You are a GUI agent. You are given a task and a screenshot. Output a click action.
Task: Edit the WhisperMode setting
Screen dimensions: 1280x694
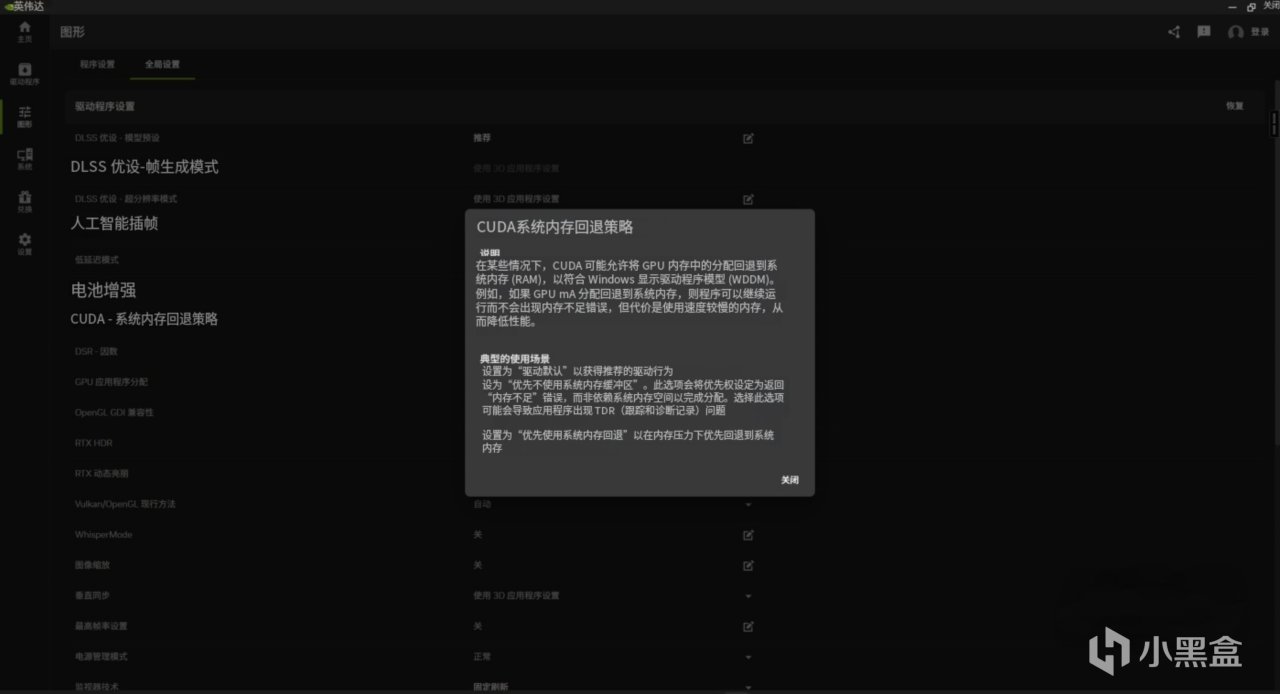(x=748, y=535)
